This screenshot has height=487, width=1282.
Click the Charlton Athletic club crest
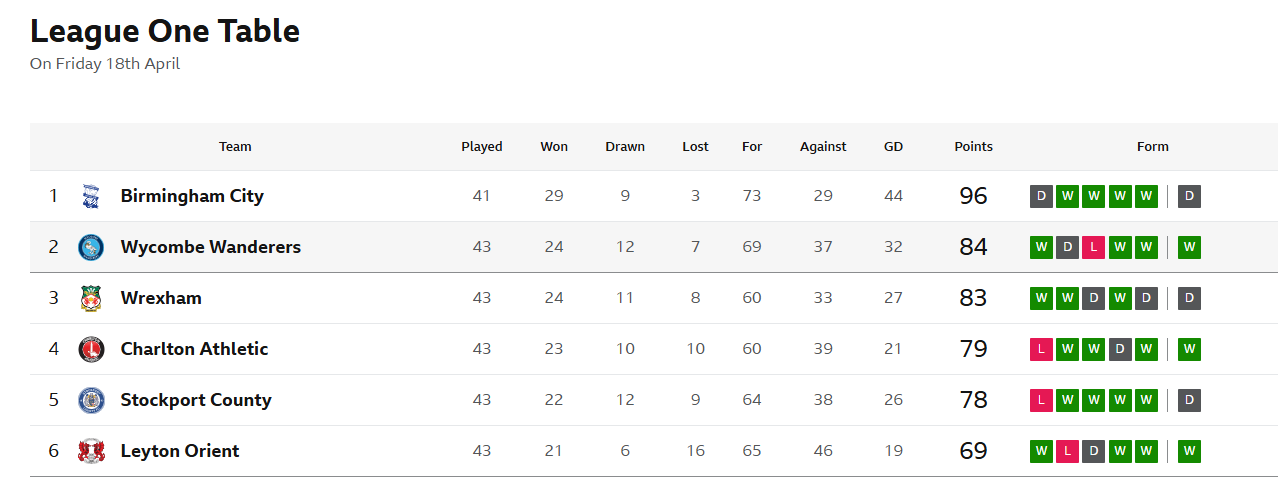click(x=91, y=349)
